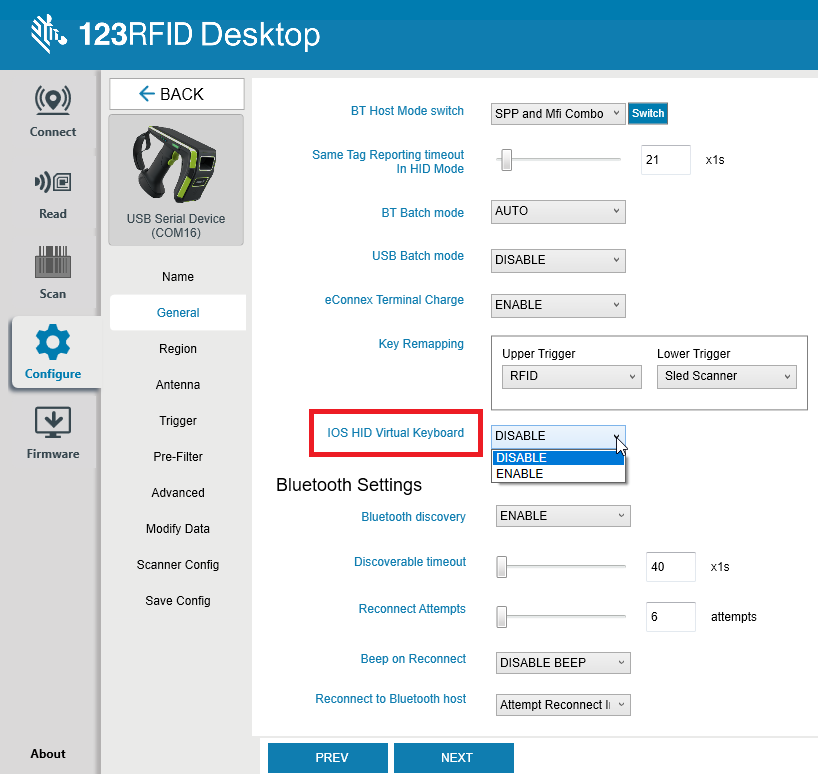This screenshot has height=774, width=818.
Task: Click the Switch button next to BT Host Mode
Action: [x=647, y=113]
